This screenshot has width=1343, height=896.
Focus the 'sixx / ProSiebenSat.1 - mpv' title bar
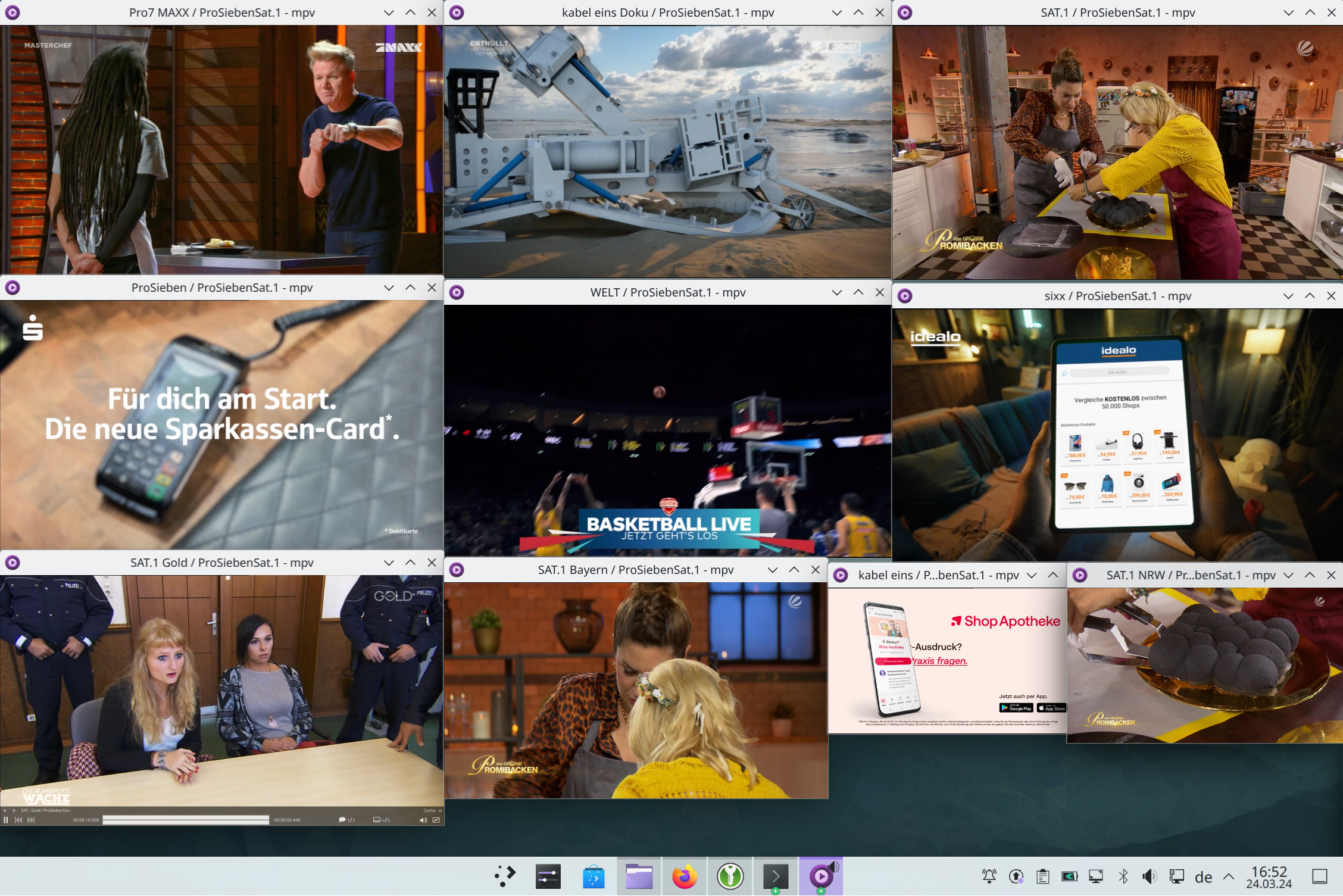[x=1117, y=296]
